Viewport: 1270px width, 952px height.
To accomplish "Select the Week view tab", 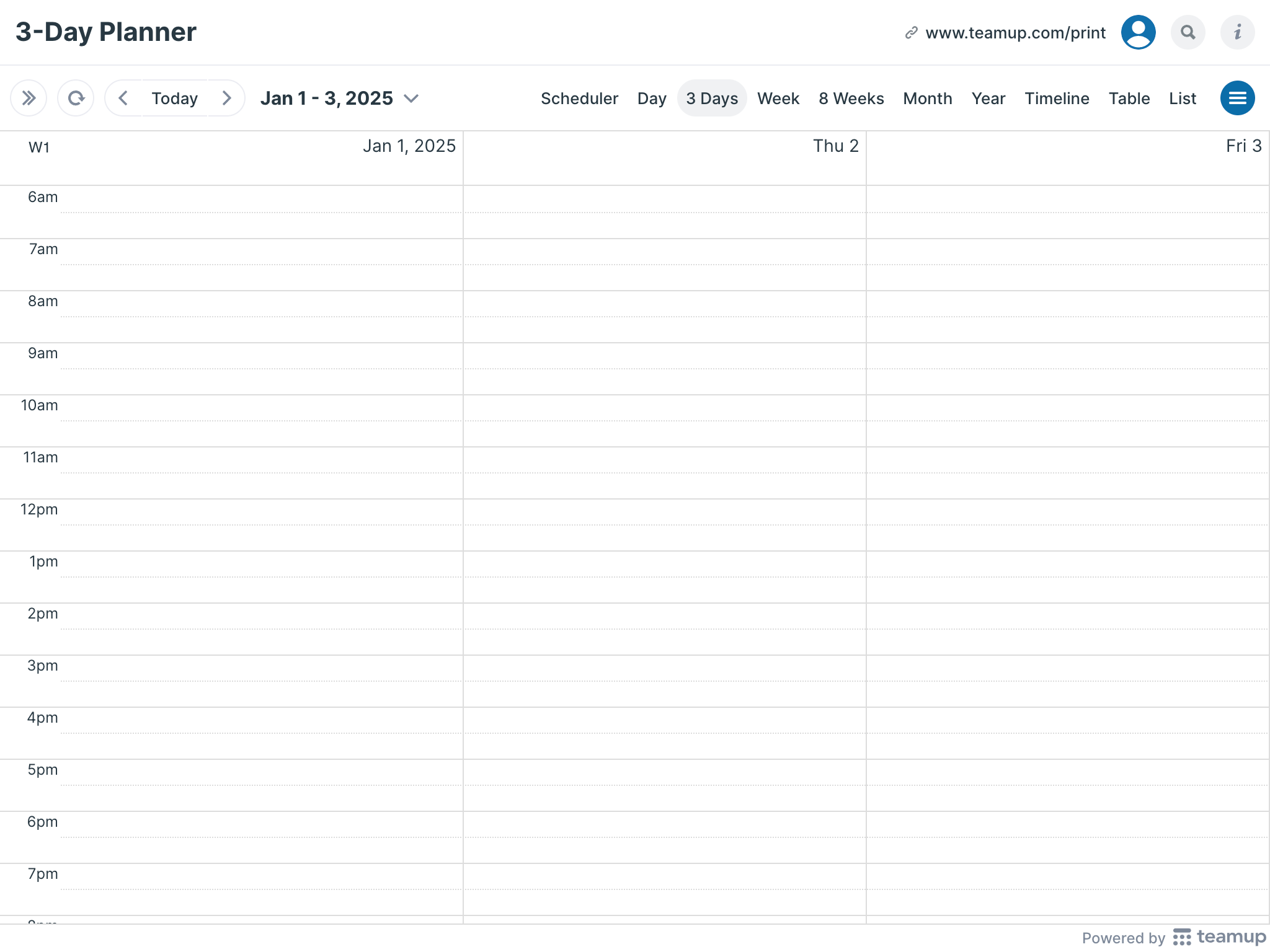I will pyautogui.click(x=778, y=98).
